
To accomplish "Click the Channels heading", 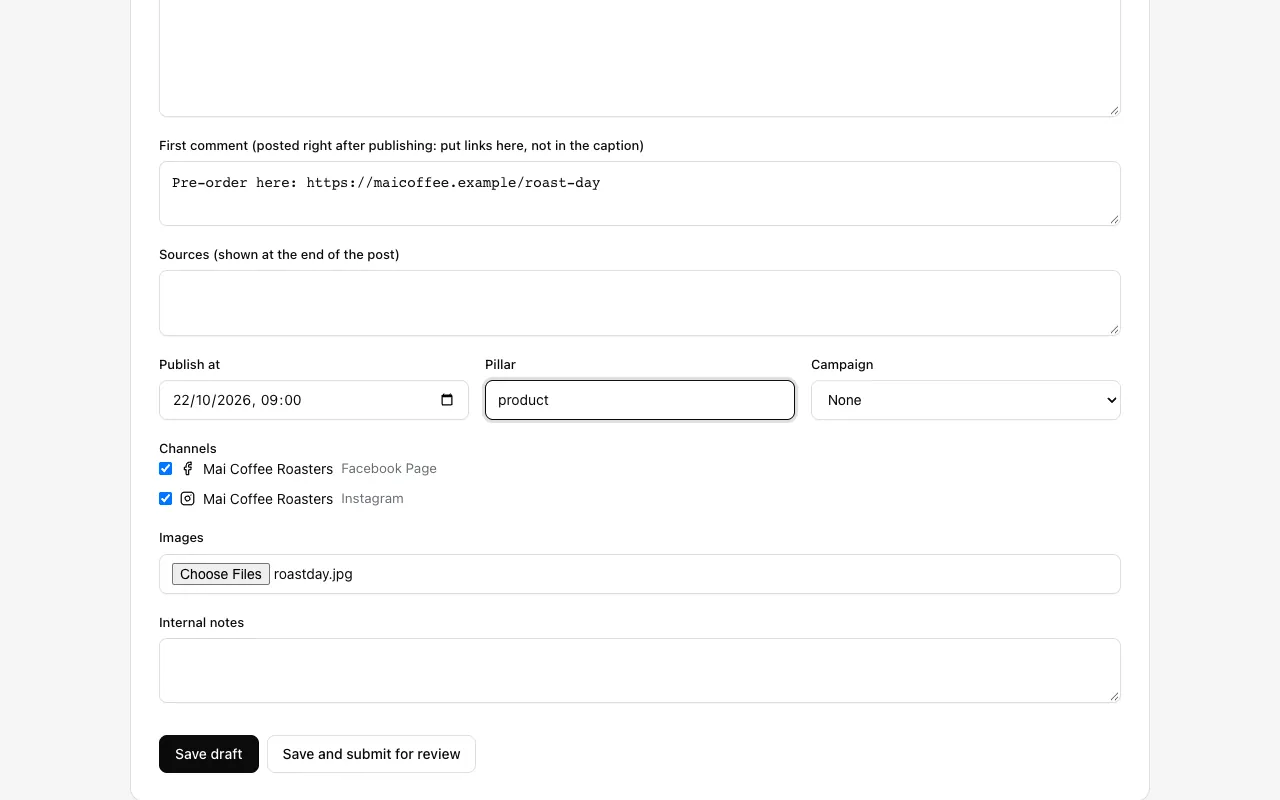I will click(x=188, y=448).
